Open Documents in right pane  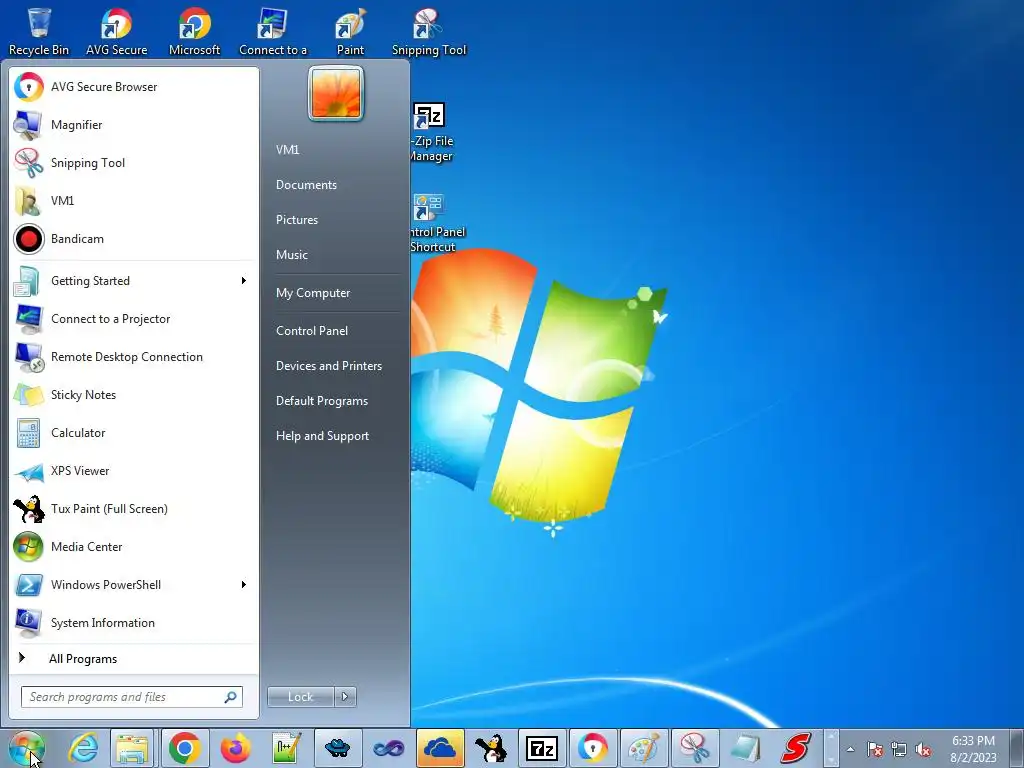pos(306,185)
